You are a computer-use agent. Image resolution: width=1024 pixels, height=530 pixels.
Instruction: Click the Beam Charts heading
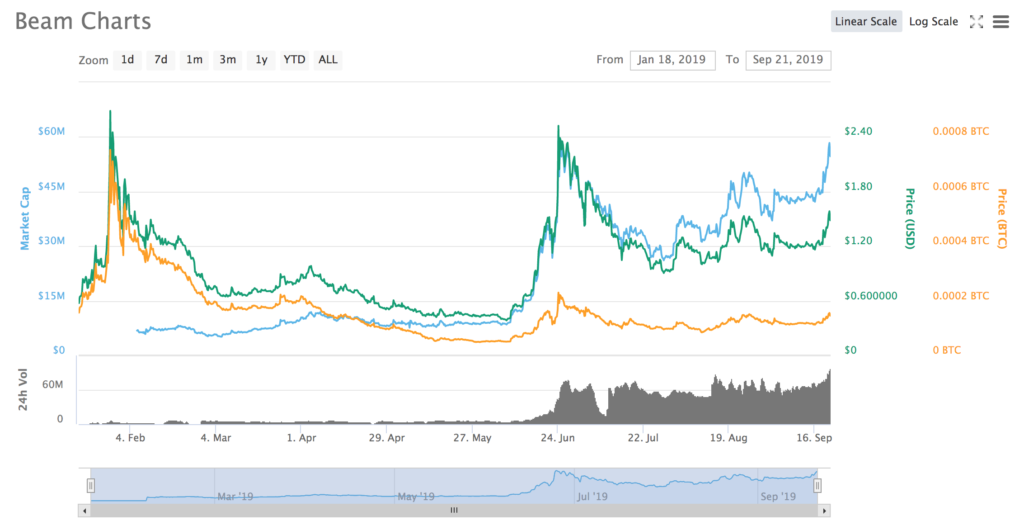[83, 22]
